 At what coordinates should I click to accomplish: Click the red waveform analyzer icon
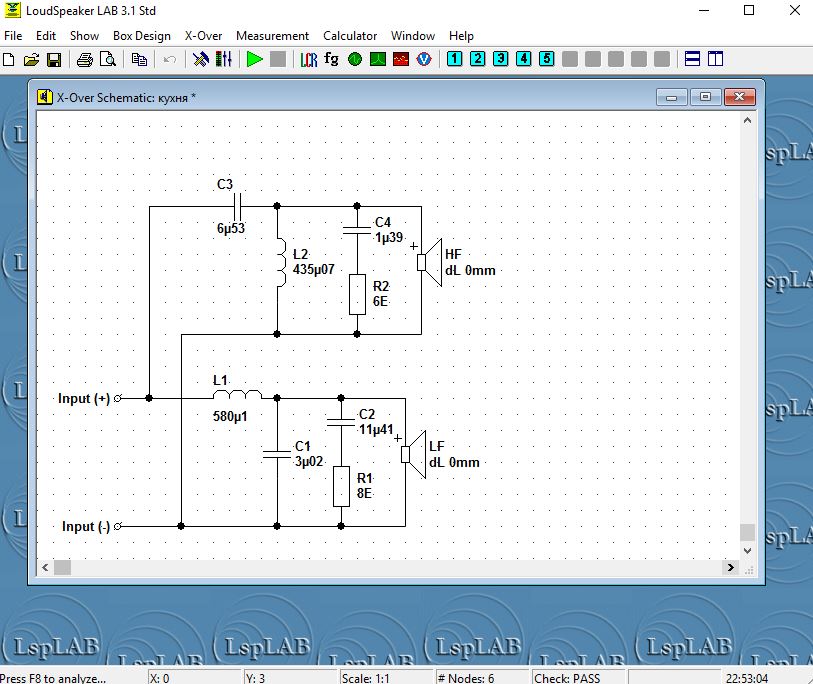[401, 59]
